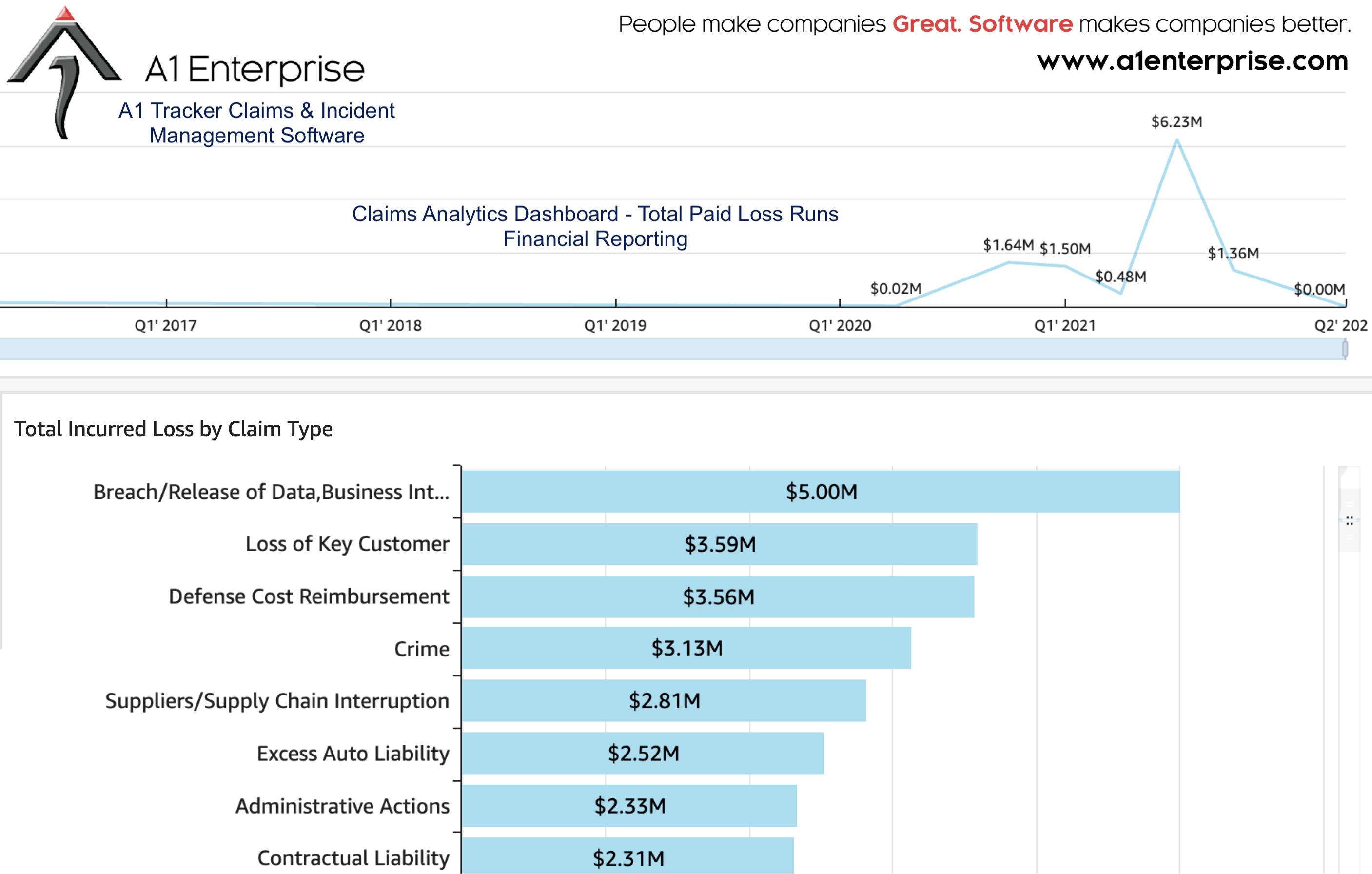Click the range slider right end handle

coord(1345,349)
